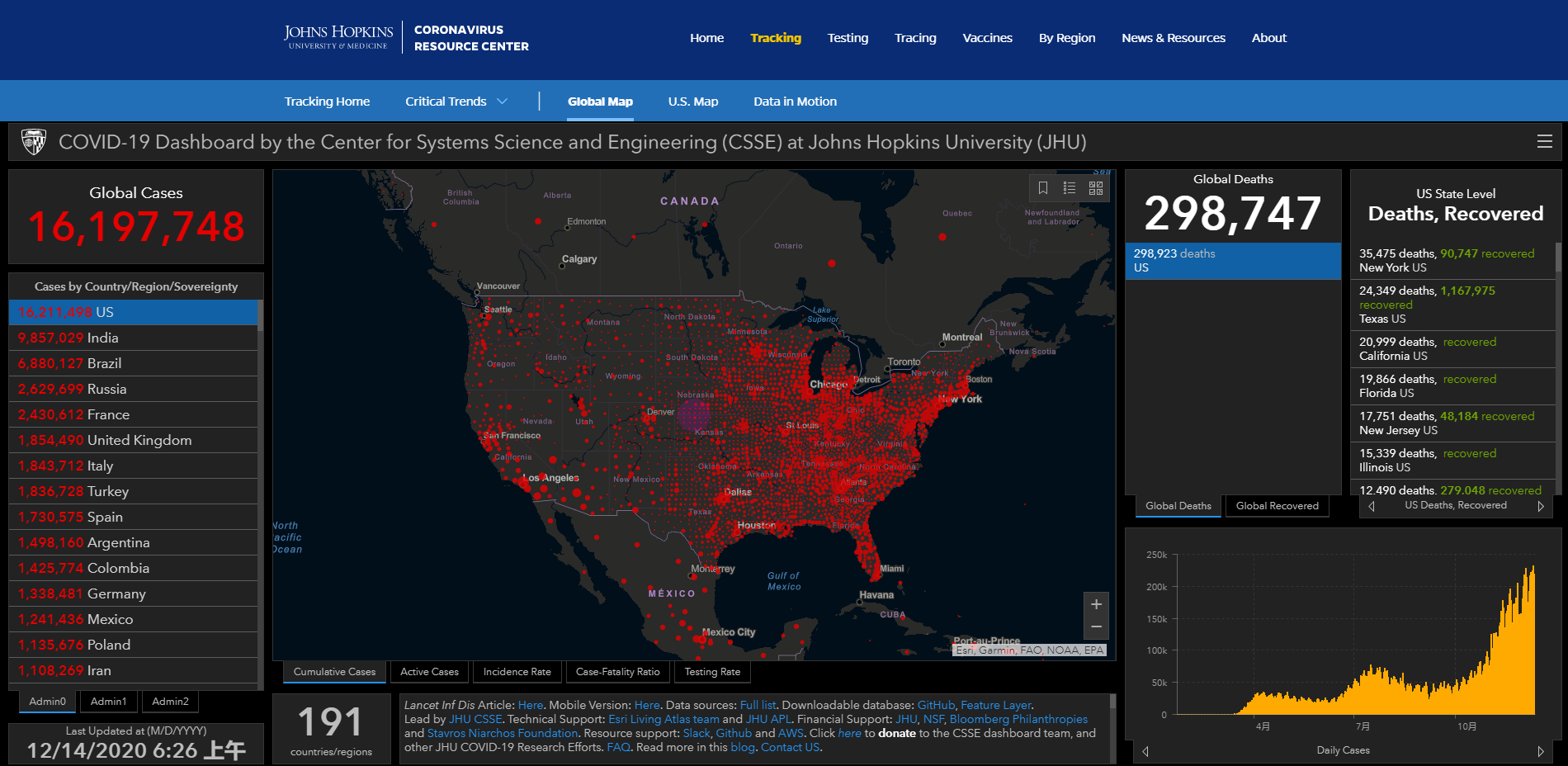This screenshot has width=1568, height=766.
Task: Show previous chart with left arrow near Daily Cases
Action: [1145, 751]
